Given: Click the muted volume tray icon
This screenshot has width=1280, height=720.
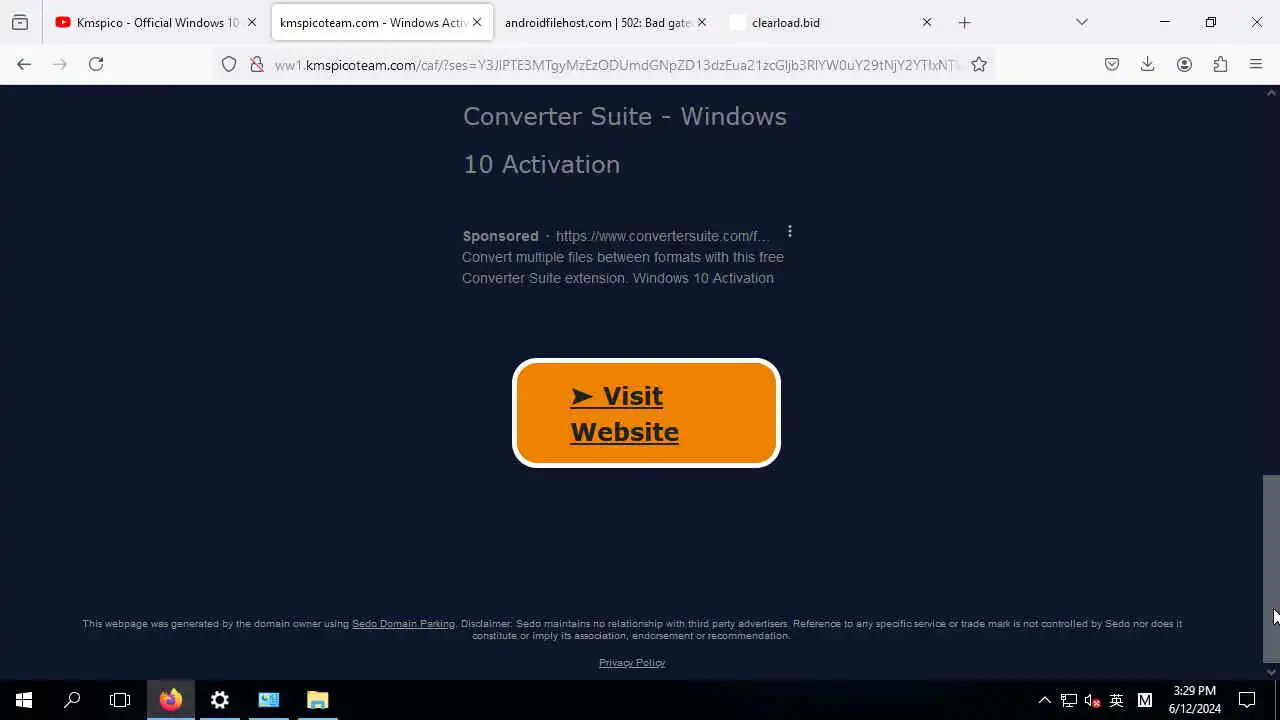Looking at the screenshot, I should (x=1093, y=700).
